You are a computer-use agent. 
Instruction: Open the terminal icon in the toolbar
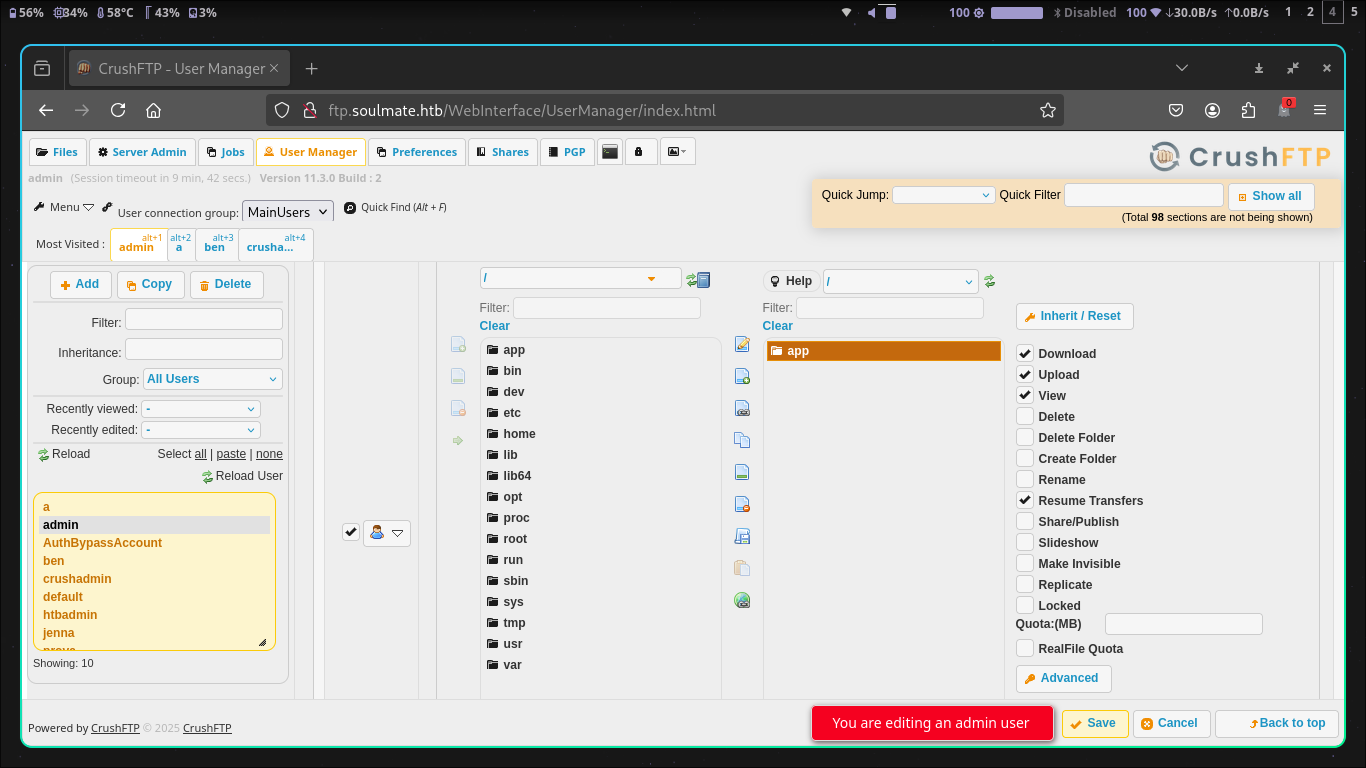610,151
